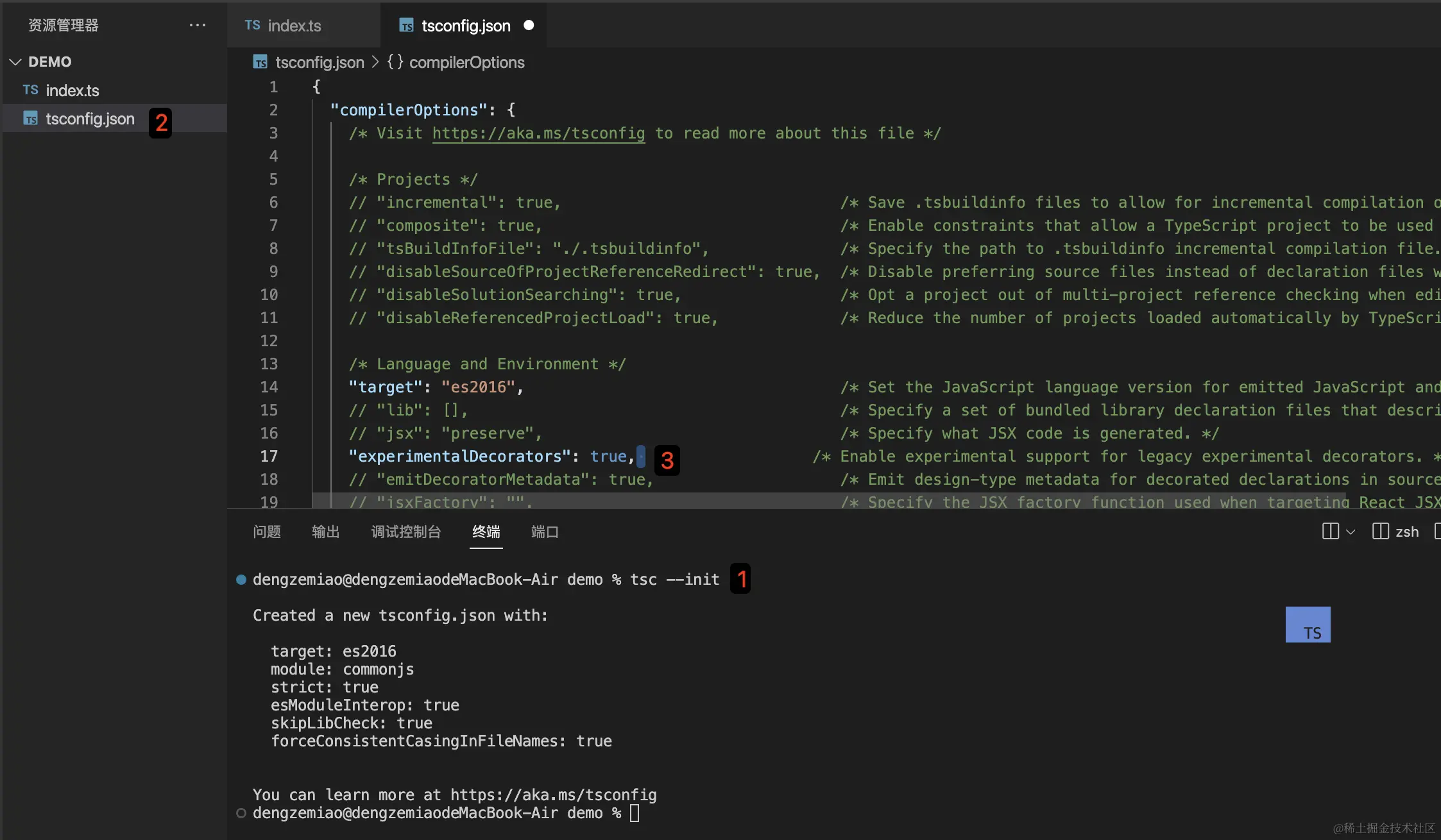Click aka.ms/tsconfig link in terminal output
Viewport: 1441px width, 840px height.
(x=553, y=795)
